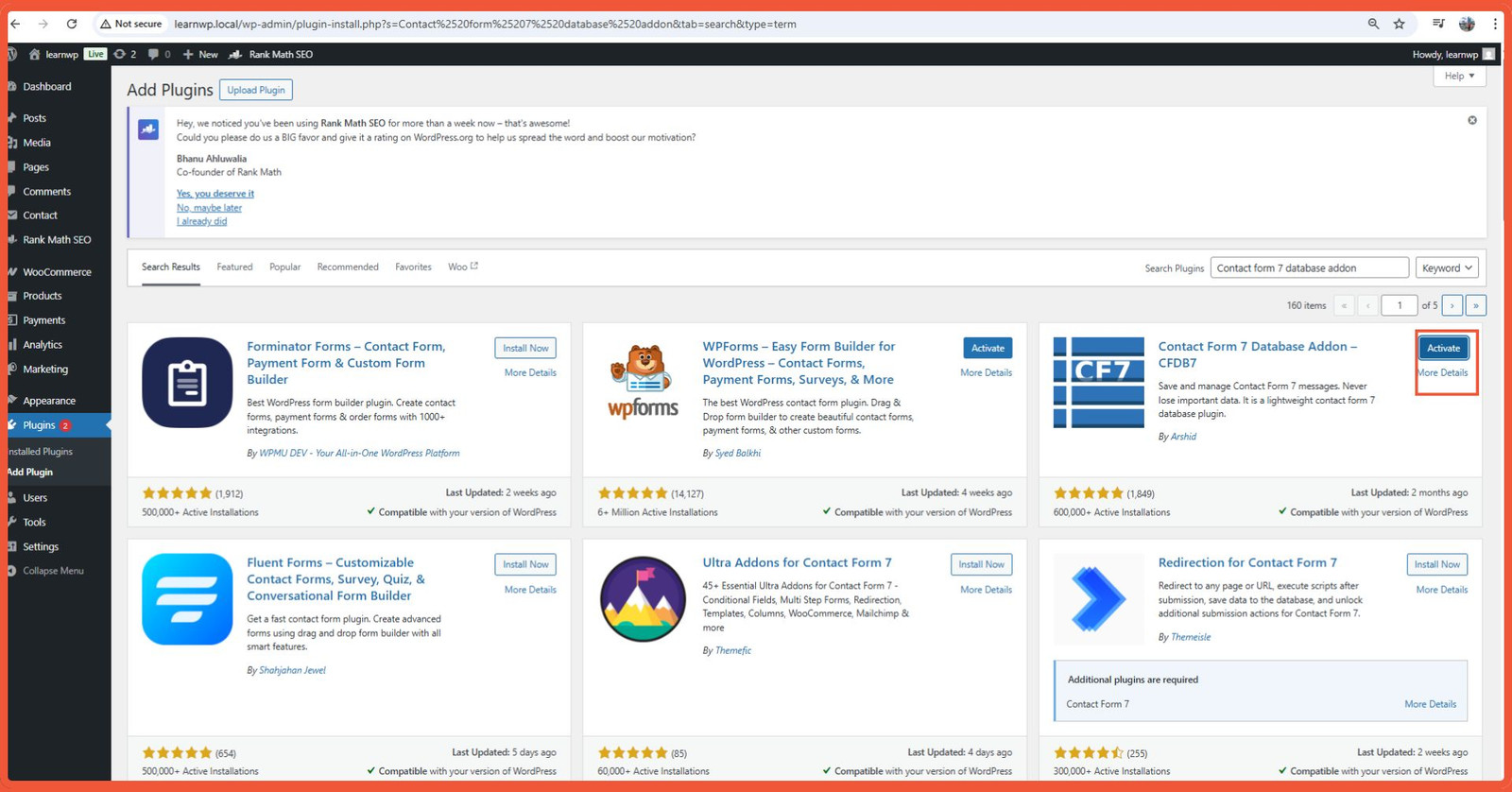1512x792 pixels.
Task: Expand the New menu in admin bar
Action: 200,54
